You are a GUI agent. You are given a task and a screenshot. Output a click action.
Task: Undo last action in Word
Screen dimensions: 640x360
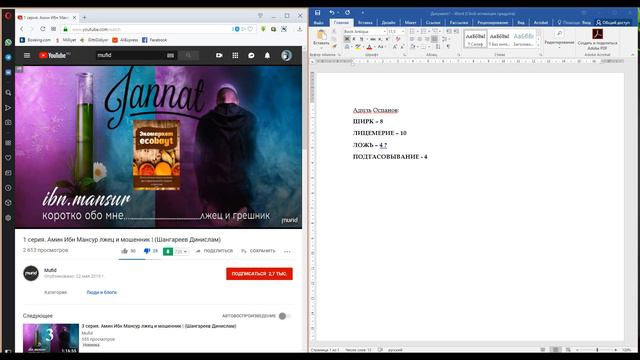[x=332, y=13]
